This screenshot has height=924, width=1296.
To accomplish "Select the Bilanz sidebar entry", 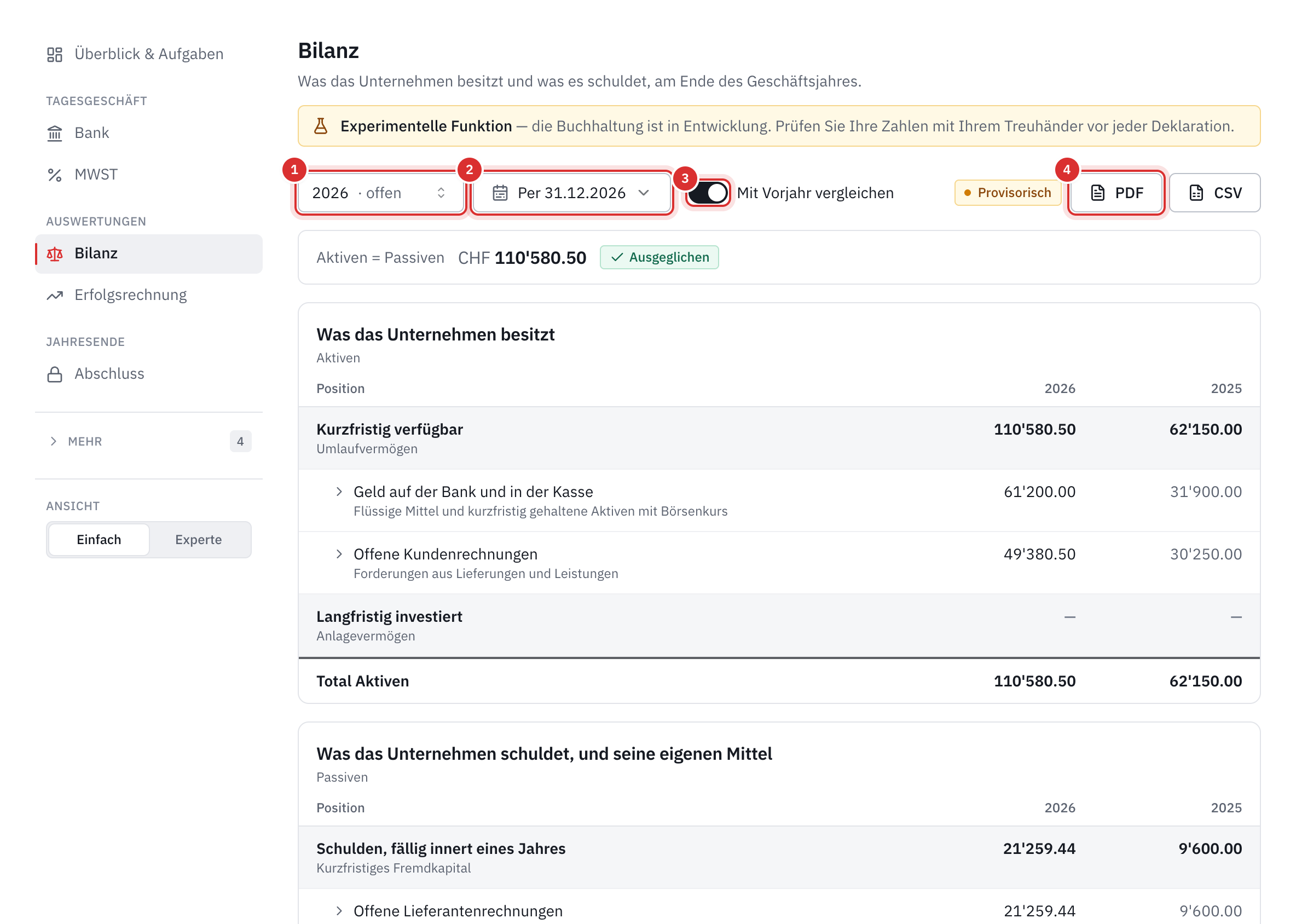I will (x=149, y=254).
